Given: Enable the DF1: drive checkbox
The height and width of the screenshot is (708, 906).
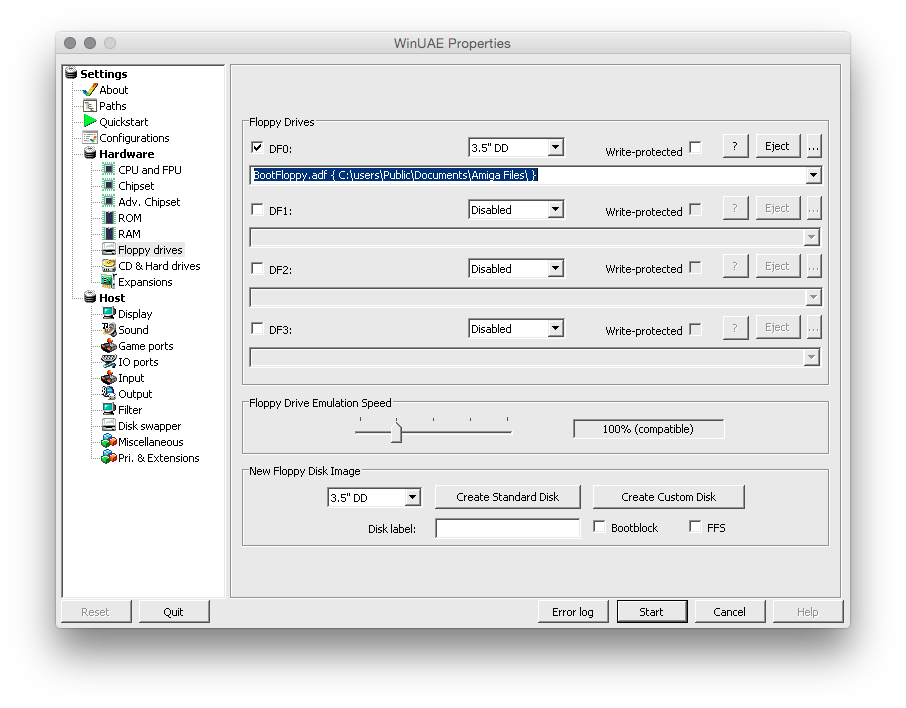Looking at the screenshot, I should 257,209.
